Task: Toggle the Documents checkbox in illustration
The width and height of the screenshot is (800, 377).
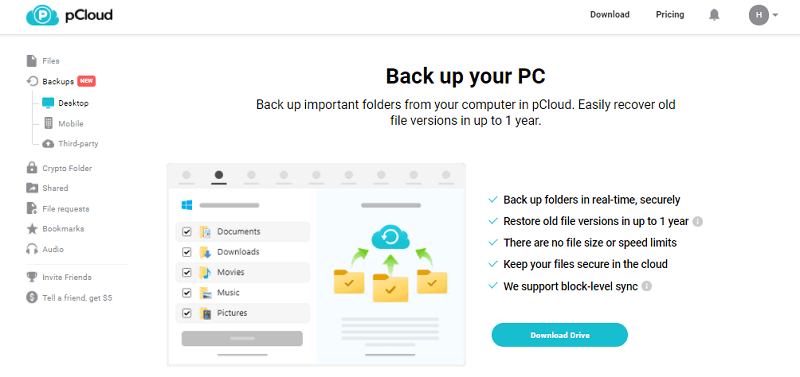Action: 187,232
